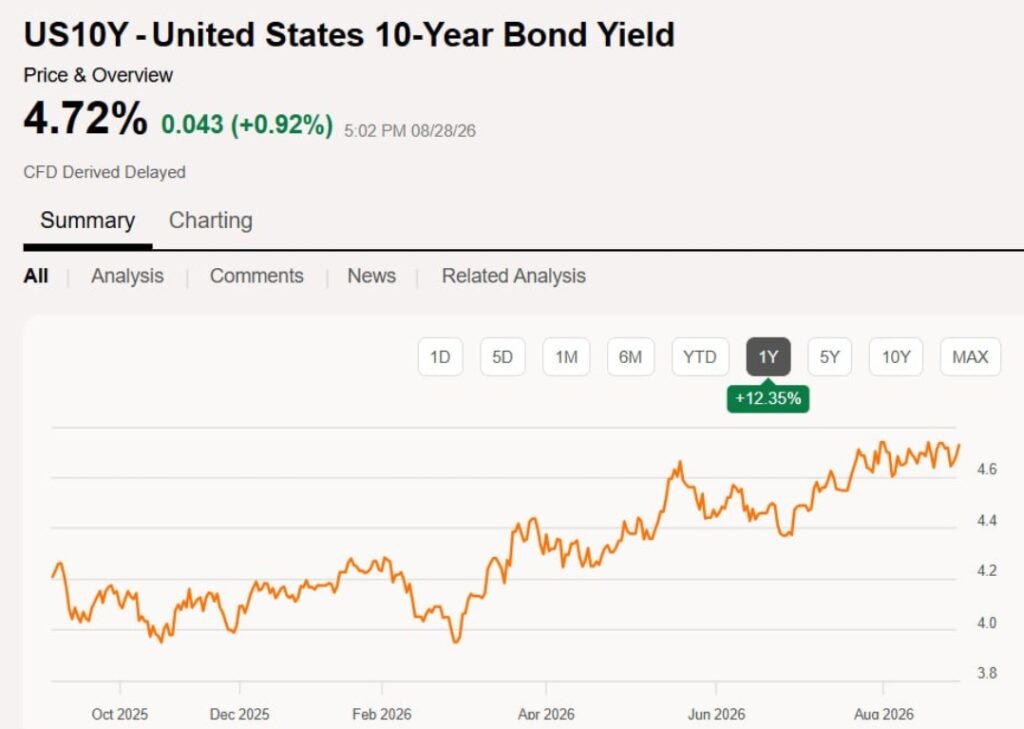
Task: Filter feed by Related Analysis
Action: pyautogui.click(x=513, y=276)
